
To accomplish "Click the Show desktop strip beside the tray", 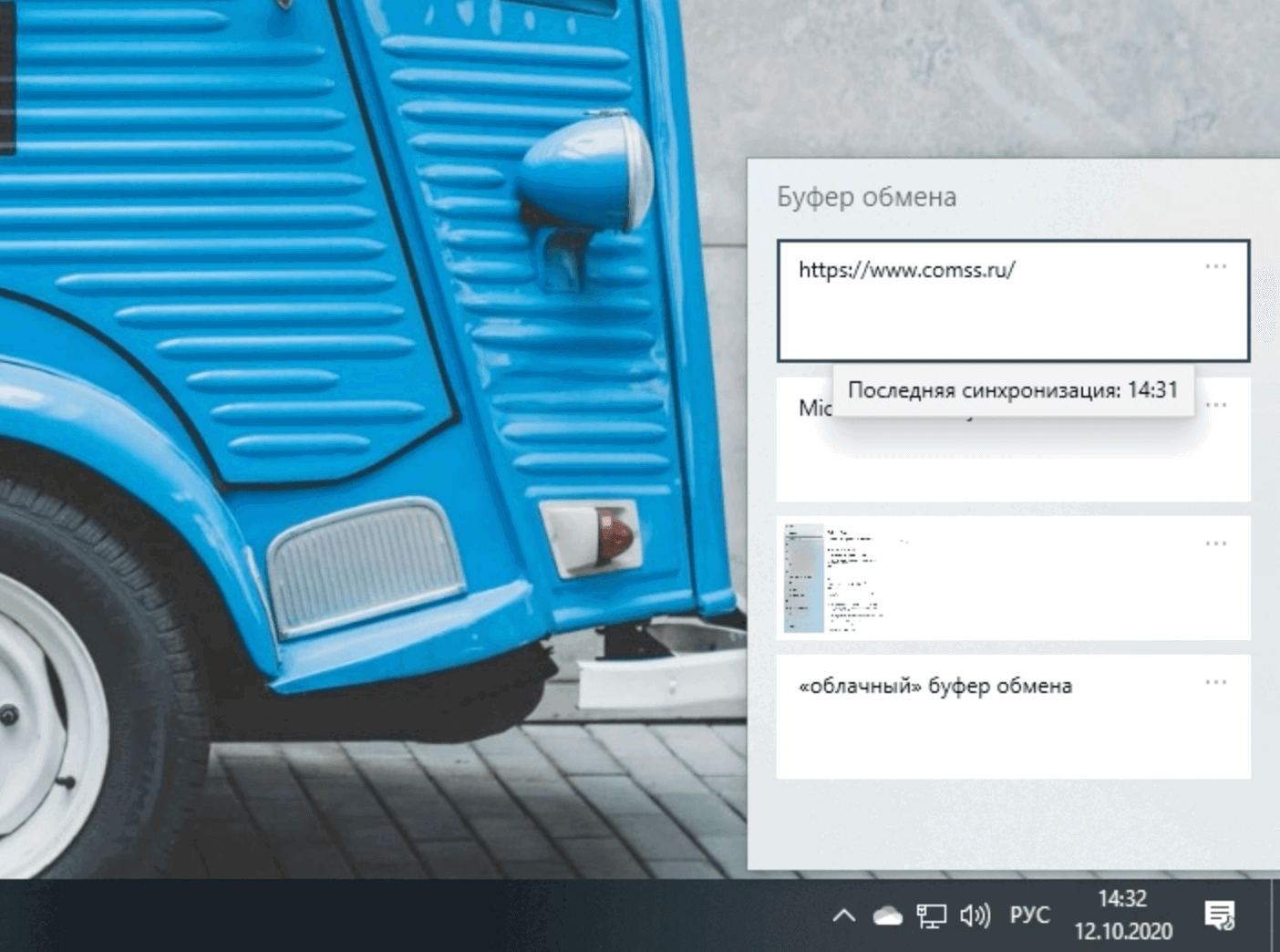I will [x=1275, y=916].
